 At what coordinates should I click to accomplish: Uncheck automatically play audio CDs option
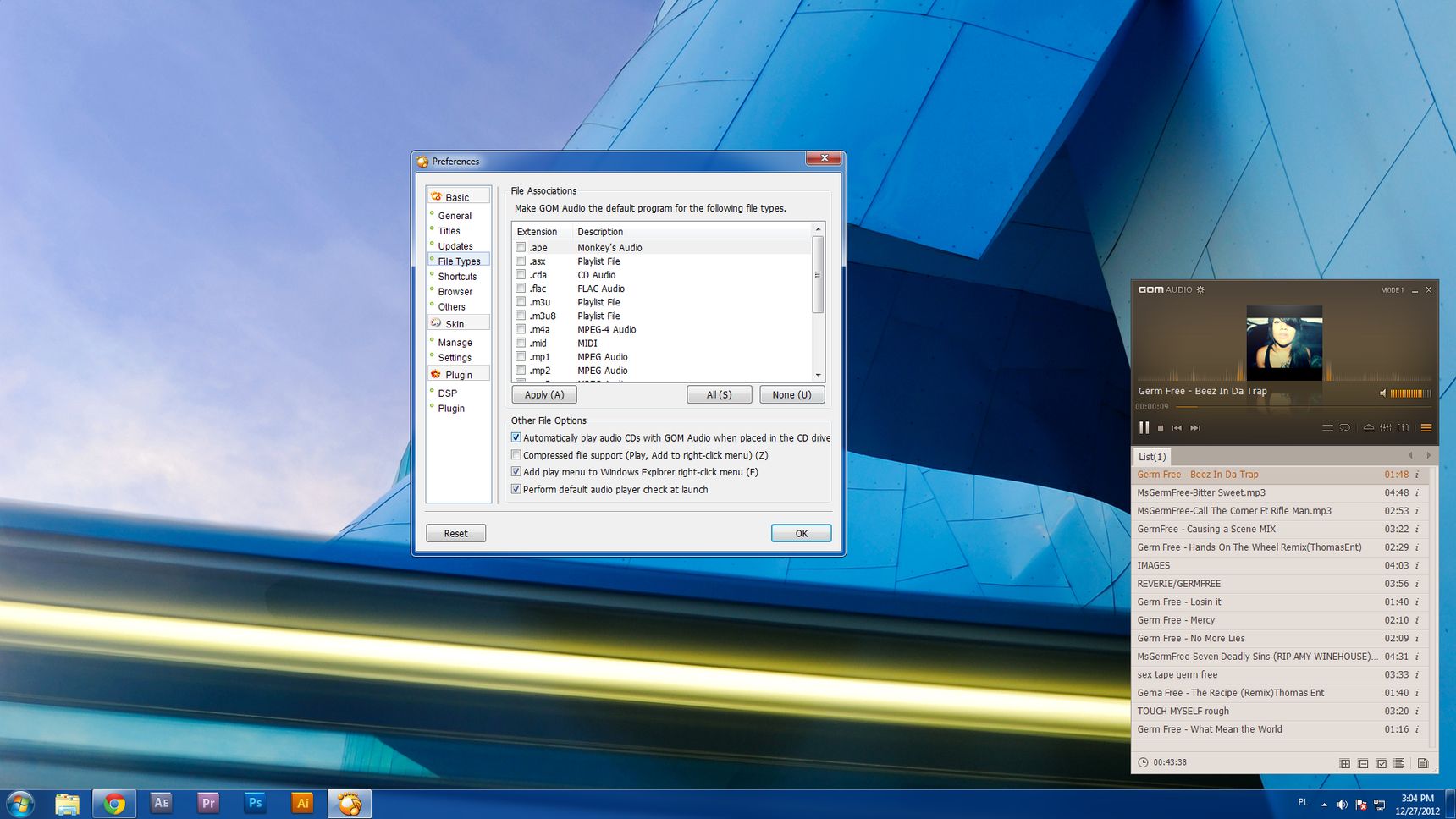pos(516,437)
